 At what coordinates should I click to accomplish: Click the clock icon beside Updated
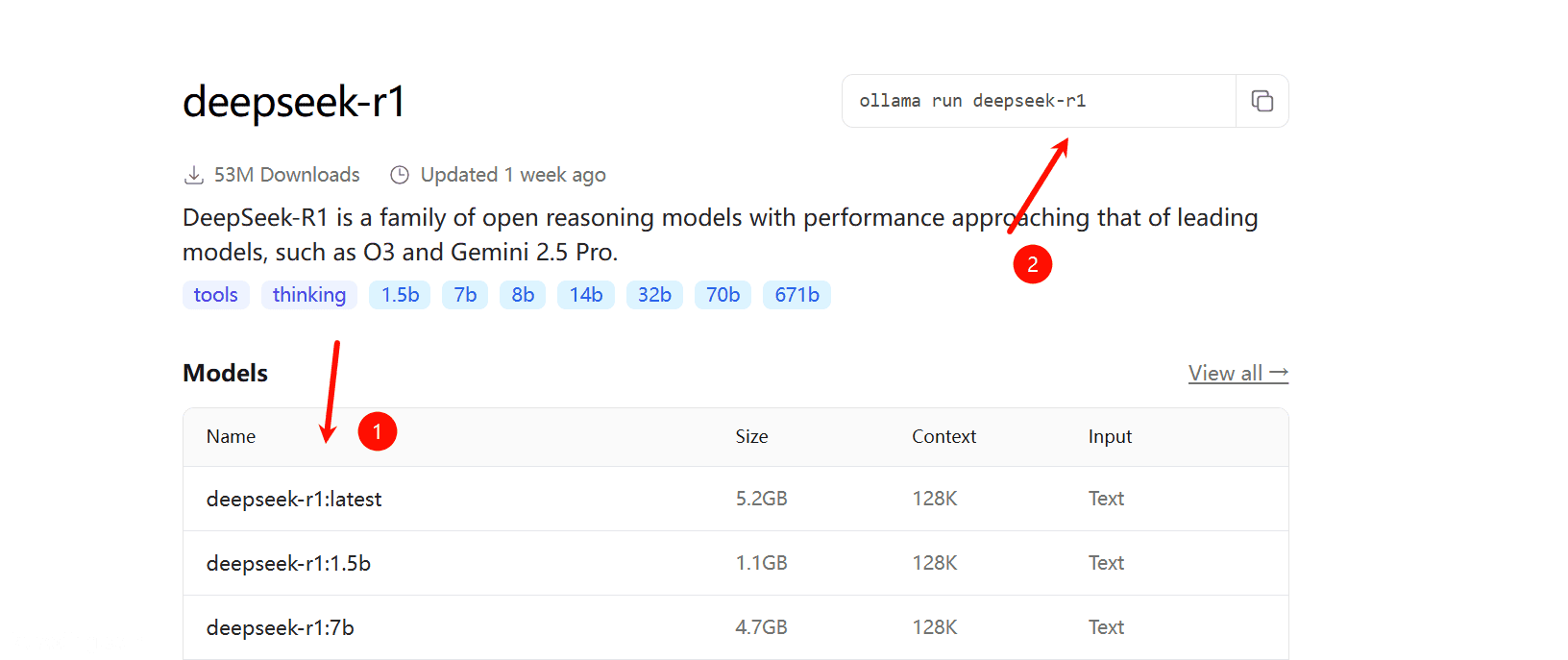(x=400, y=175)
